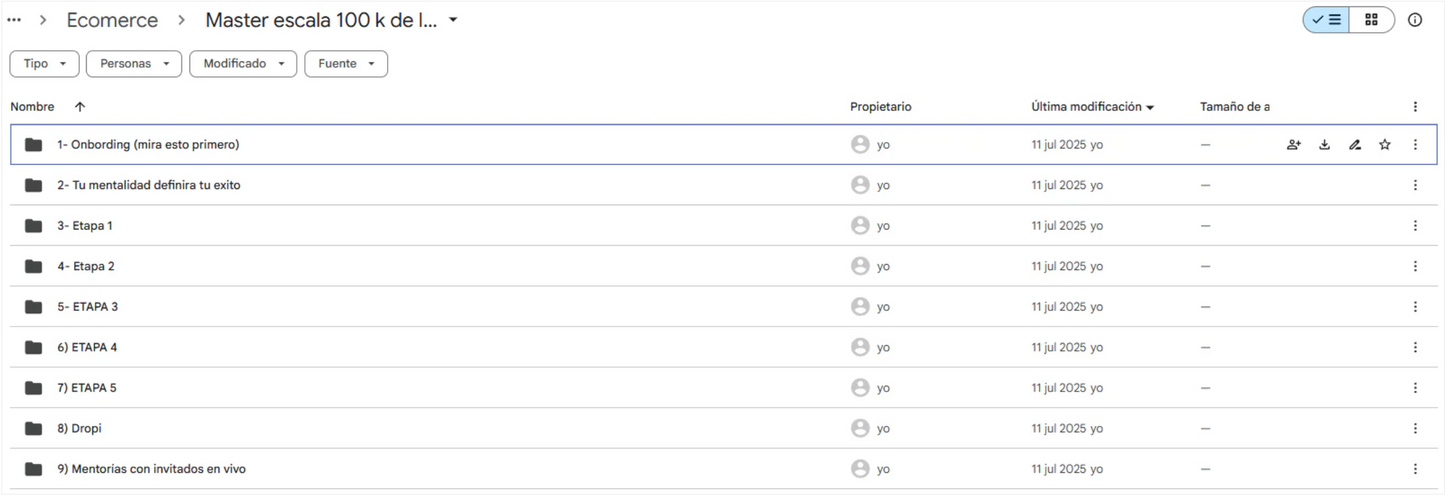Switch to list layout view
1445x496 pixels.
coord(1326,20)
